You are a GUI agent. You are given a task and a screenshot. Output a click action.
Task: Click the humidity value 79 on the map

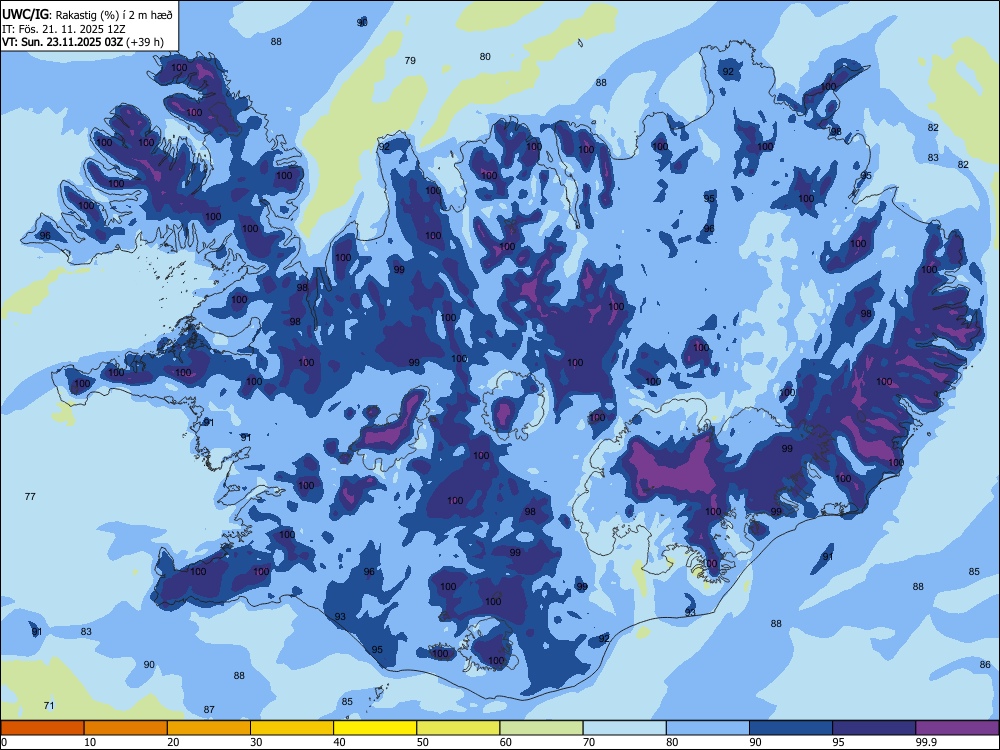pyautogui.click(x=410, y=61)
